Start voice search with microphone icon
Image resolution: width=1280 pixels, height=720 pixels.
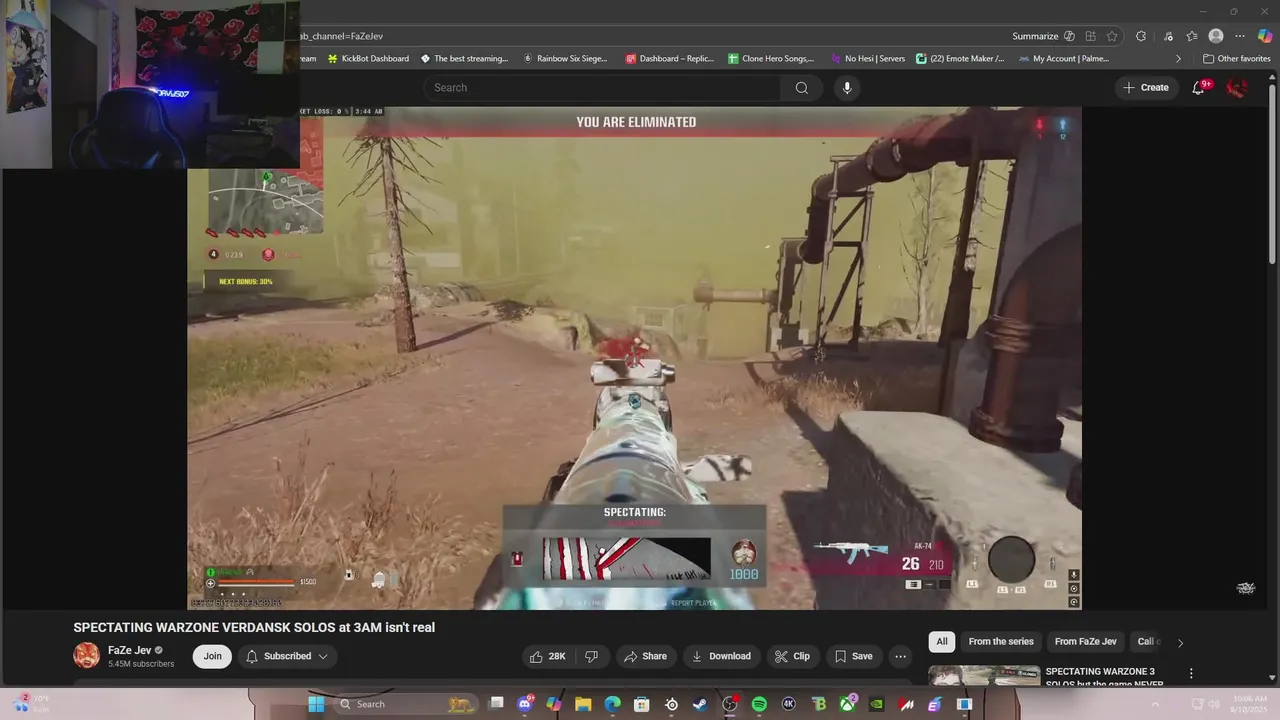(847, 88)
